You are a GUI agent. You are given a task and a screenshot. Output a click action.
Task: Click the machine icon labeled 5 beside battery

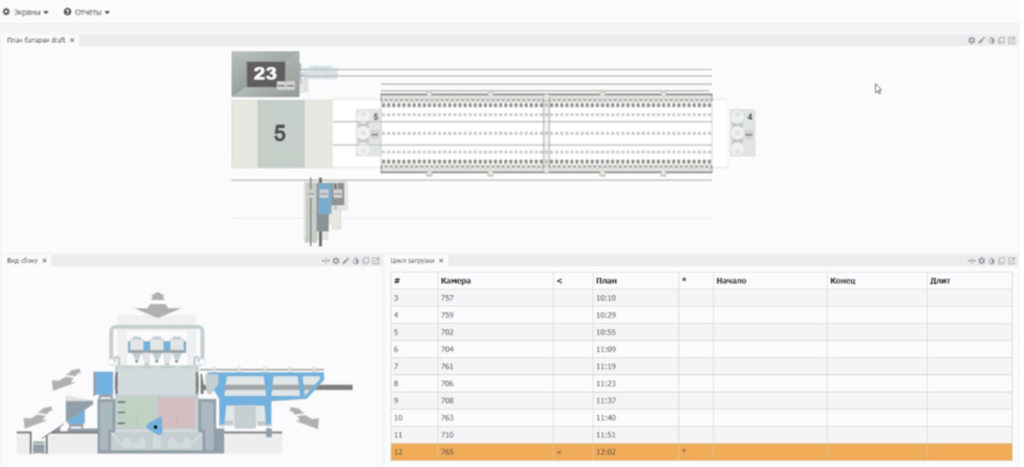(368, 133)
